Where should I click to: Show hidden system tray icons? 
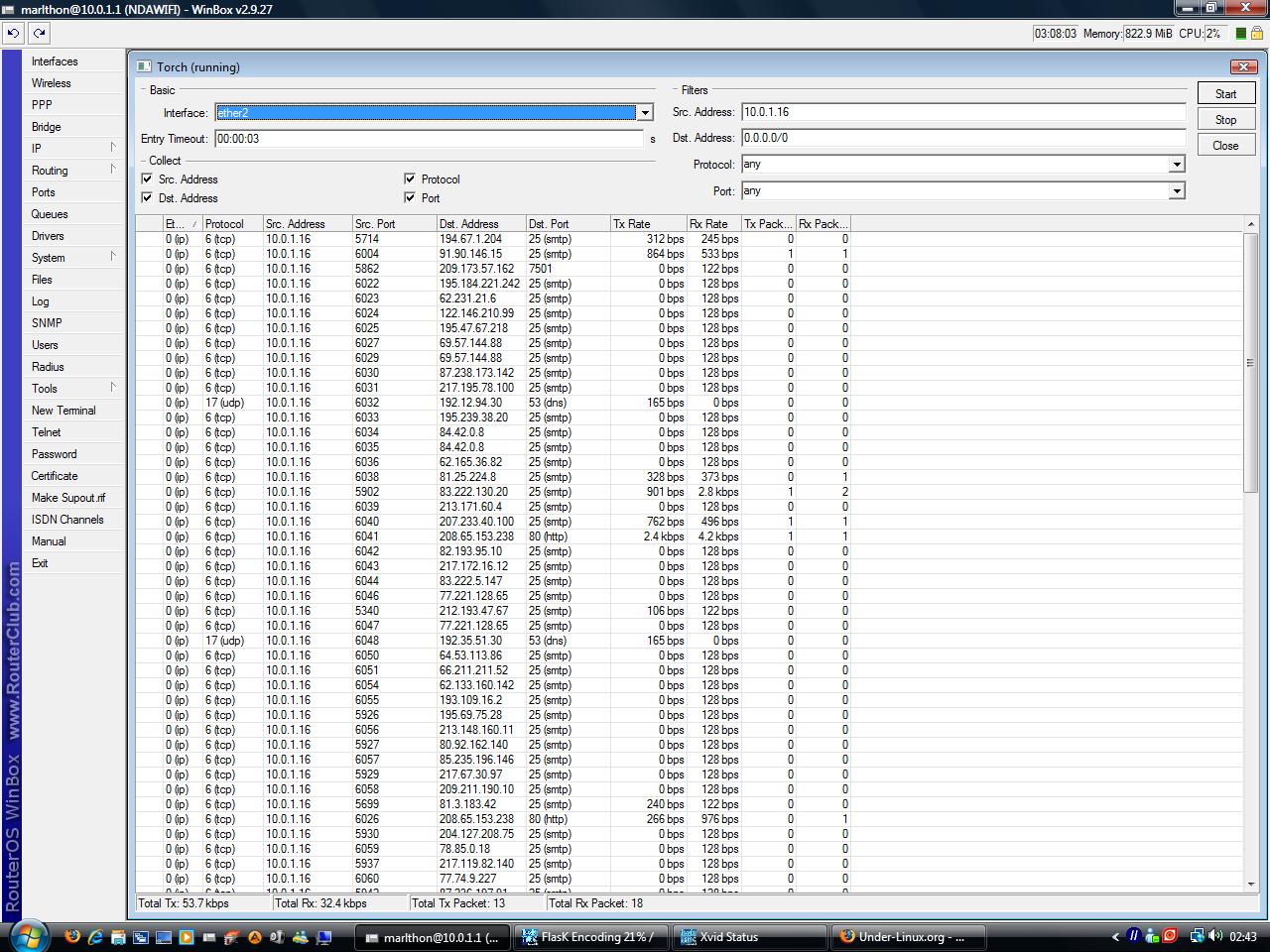point(1115,936)
